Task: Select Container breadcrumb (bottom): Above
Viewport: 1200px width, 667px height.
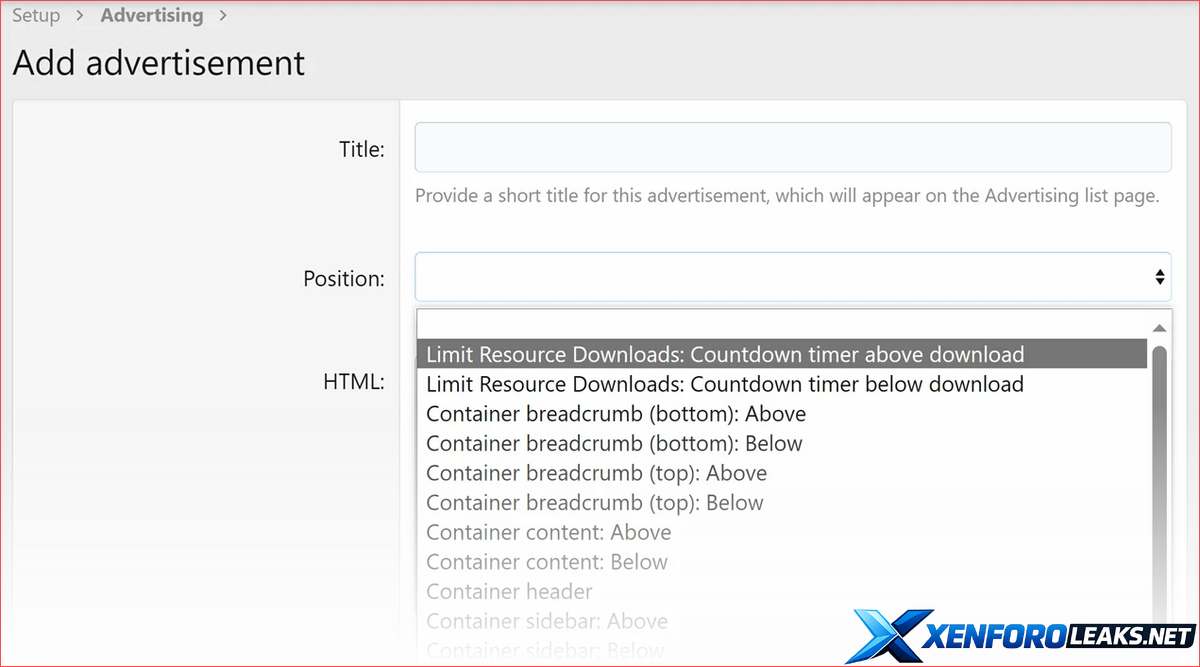Action: pos(616,414)
